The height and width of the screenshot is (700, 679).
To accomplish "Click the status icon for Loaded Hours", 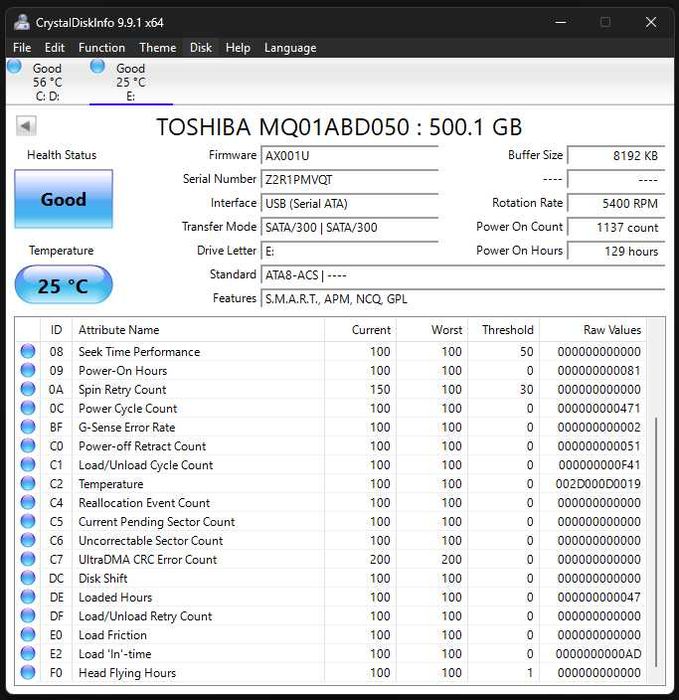I will pyautogui.click(x=28, y=597).
